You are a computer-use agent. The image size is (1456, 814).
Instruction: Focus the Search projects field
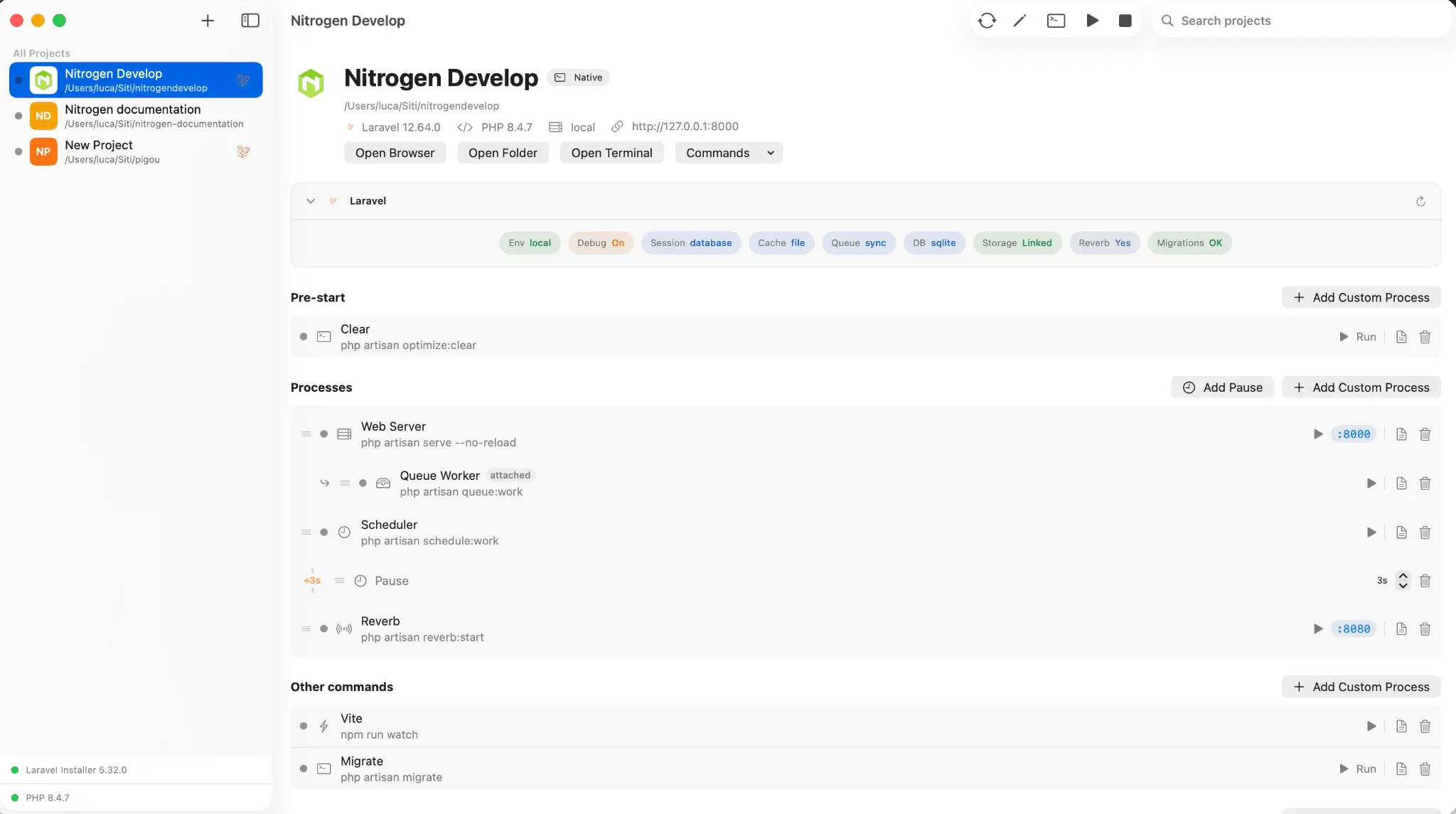pos(1301,21)
